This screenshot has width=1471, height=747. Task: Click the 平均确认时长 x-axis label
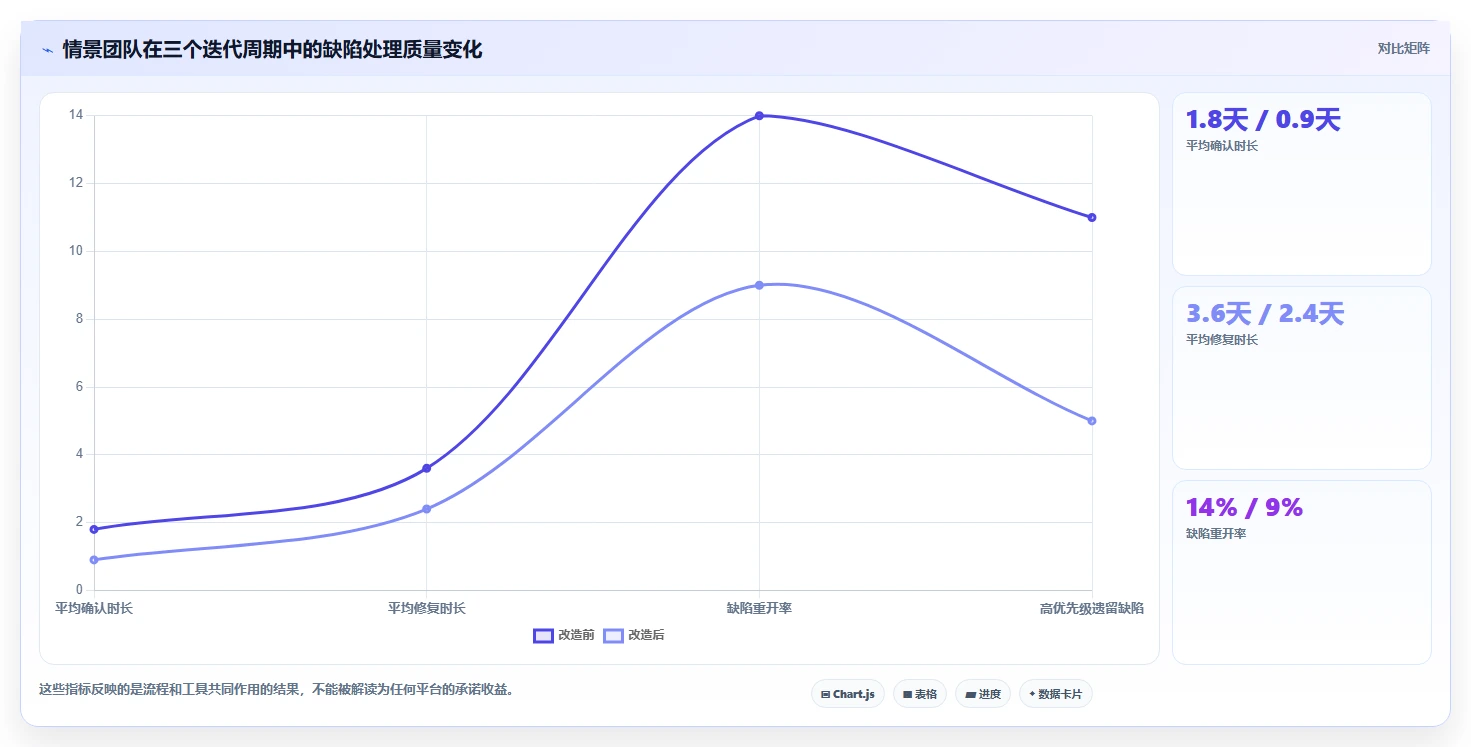(94, 608)
